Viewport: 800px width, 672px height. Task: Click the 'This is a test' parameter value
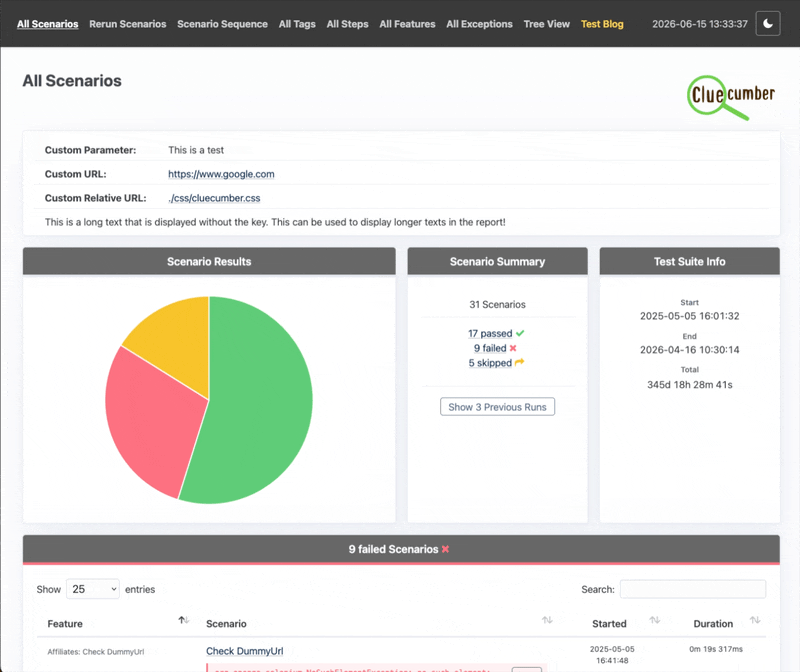[x=196, y=150]
